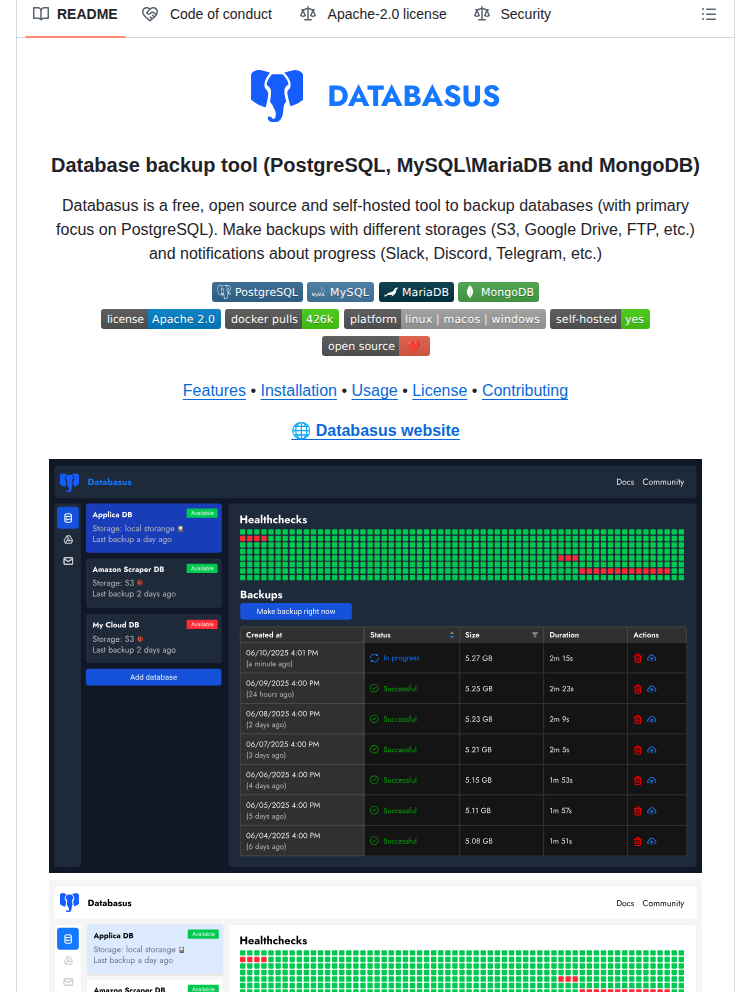
Task: Switch to the Security tab
Action: click(x=513, y=14)
